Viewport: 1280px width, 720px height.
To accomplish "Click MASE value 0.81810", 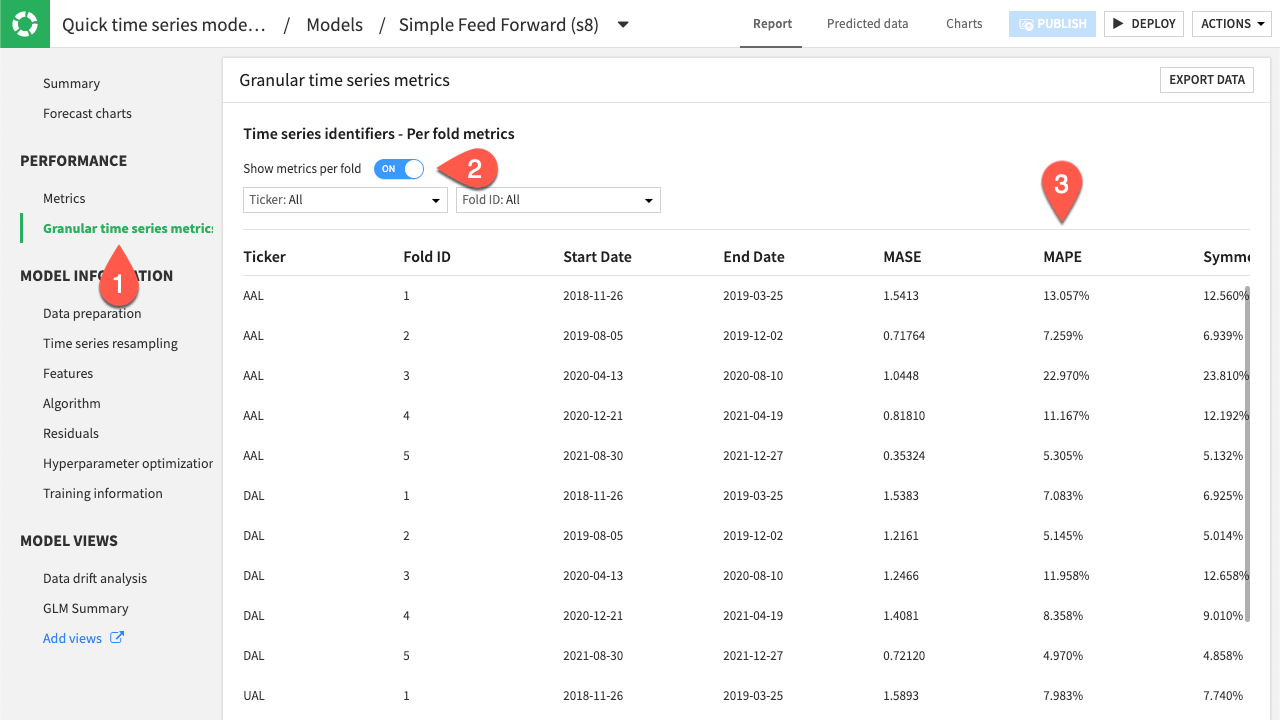I will 904,416.
